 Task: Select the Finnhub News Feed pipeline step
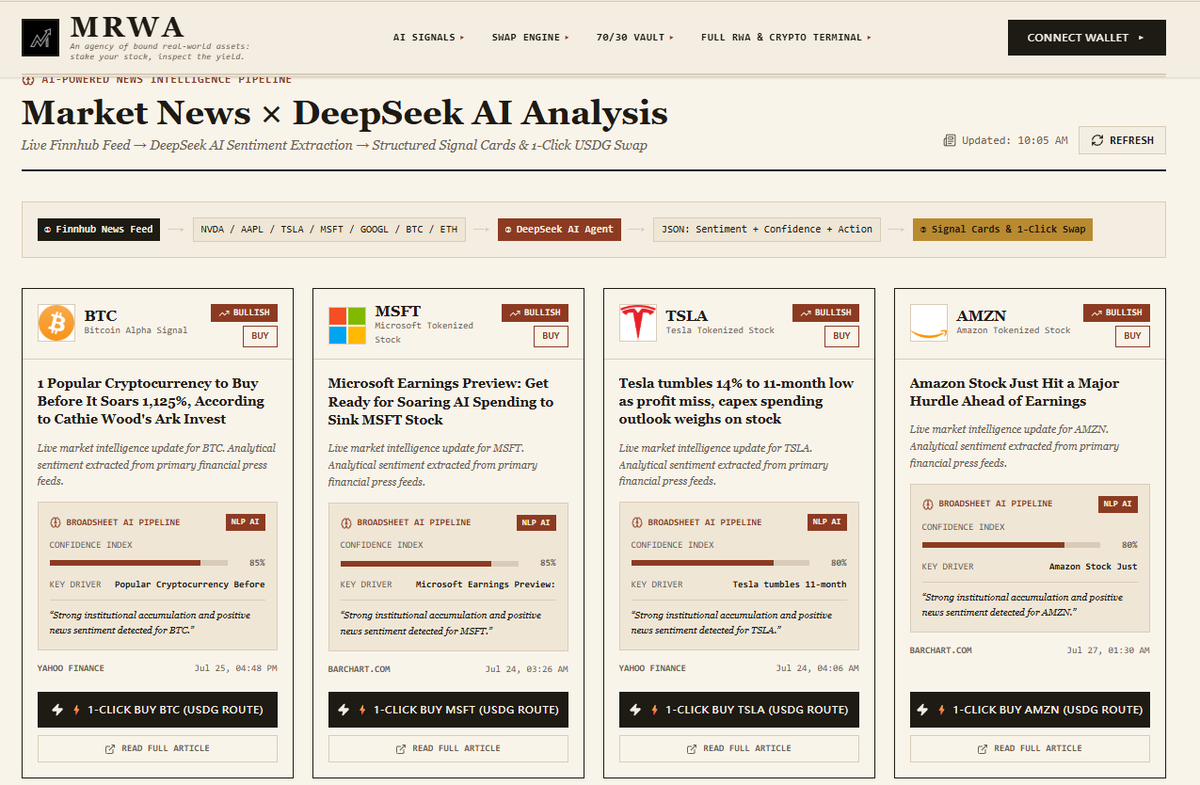click(x=99, y=229)
